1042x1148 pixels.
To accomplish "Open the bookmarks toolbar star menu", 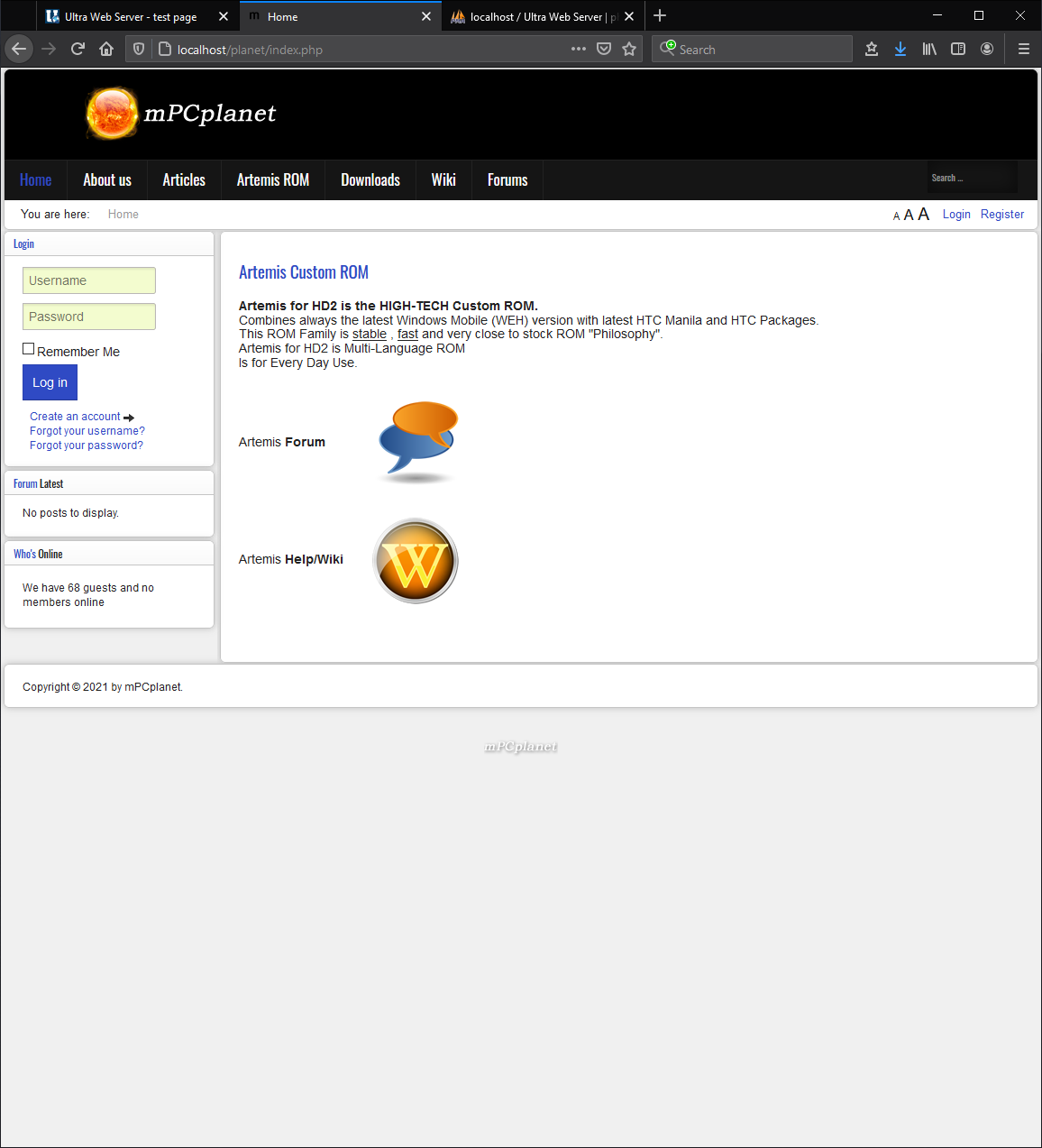I will pos(872,49).
